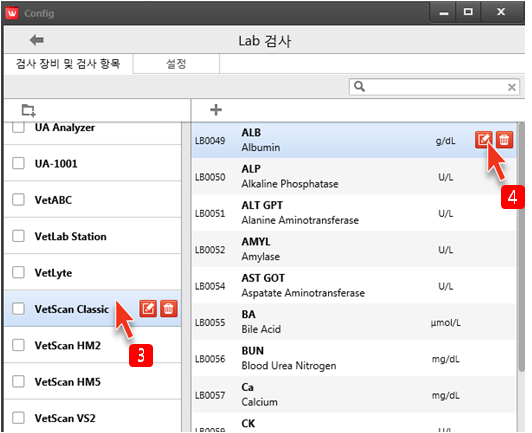Viewport: 532px width, 433px height.
Task: Click the mg/dL unit of Calcium
Action: click(445, 395)
